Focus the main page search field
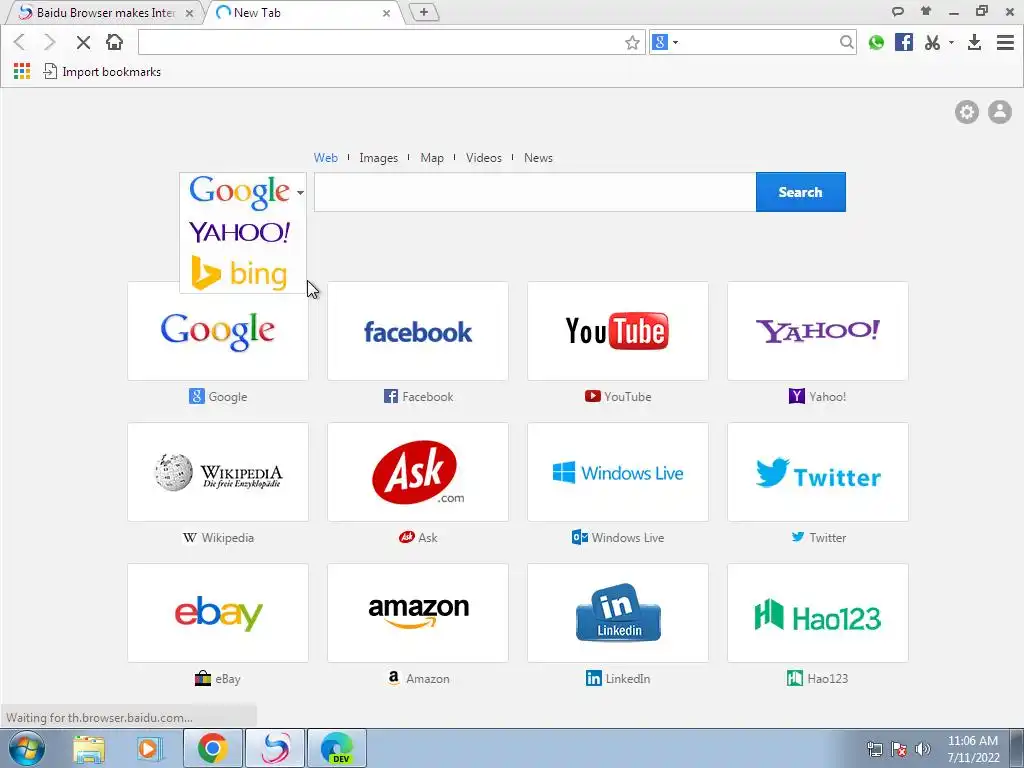The image size is (1024, 768). pos(535,192)
